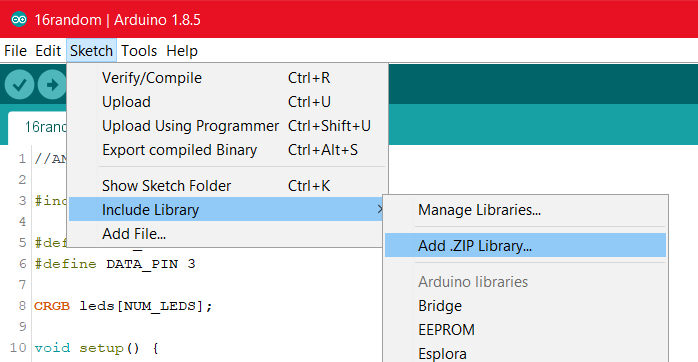
Task: Click the Upload arrow toolbar icon
Action: coord(52,85)
